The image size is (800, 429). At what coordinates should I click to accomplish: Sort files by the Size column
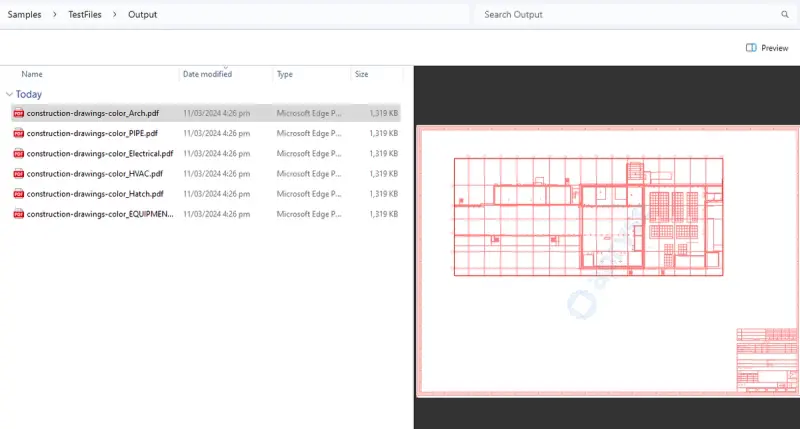coord(362,74)
